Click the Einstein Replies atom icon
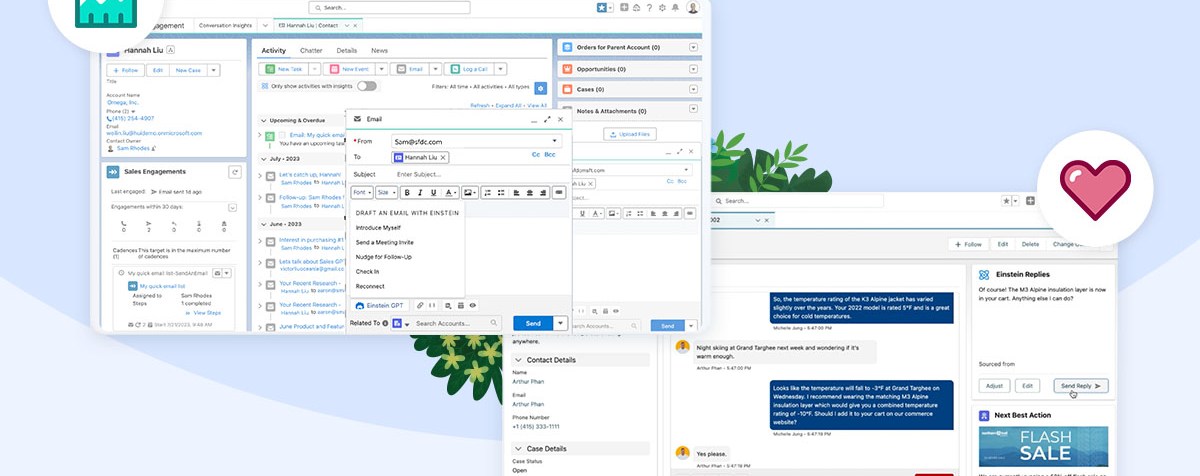Screen dimensions: 1200x476 tap(984, 274)
